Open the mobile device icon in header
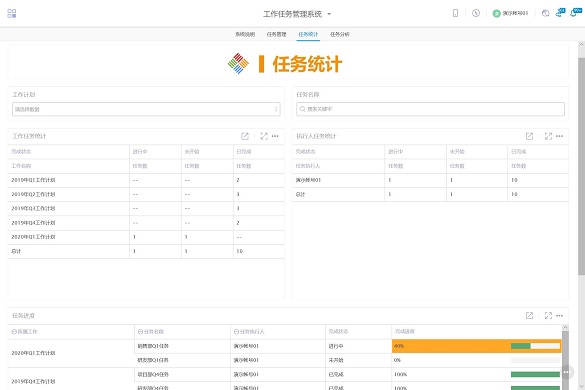Screen dimensions: 585x390 (x=455, y=13)
